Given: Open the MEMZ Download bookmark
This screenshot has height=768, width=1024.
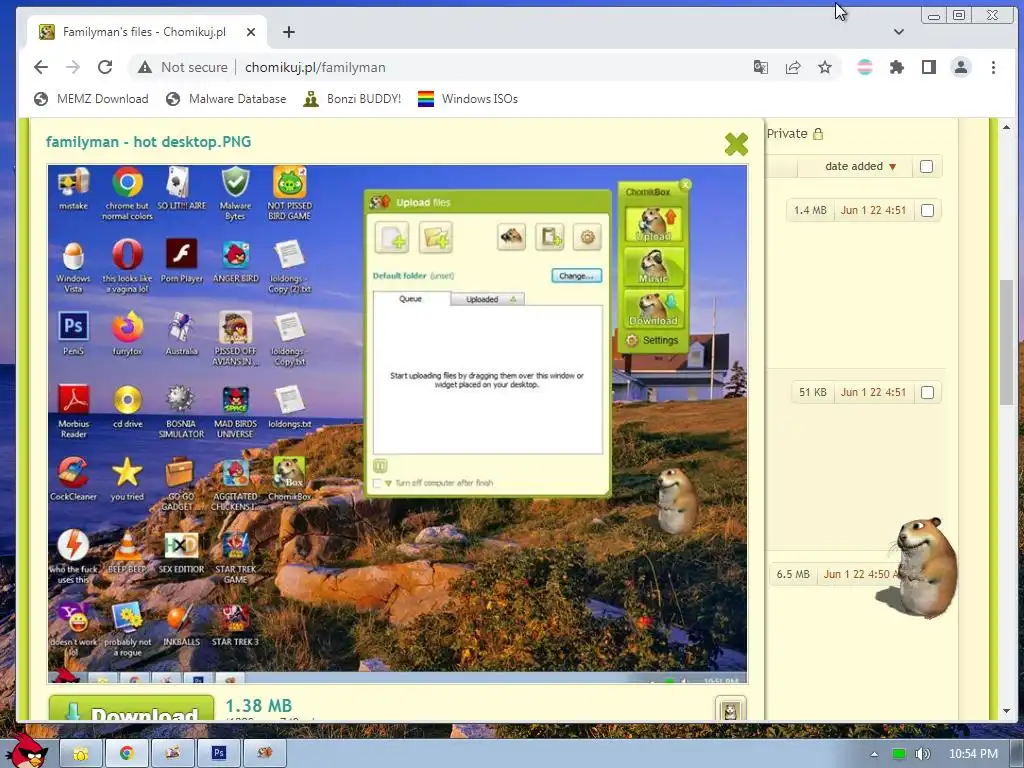Looking at the screenshot, I should pyautogui.click(x=91, y=99).
